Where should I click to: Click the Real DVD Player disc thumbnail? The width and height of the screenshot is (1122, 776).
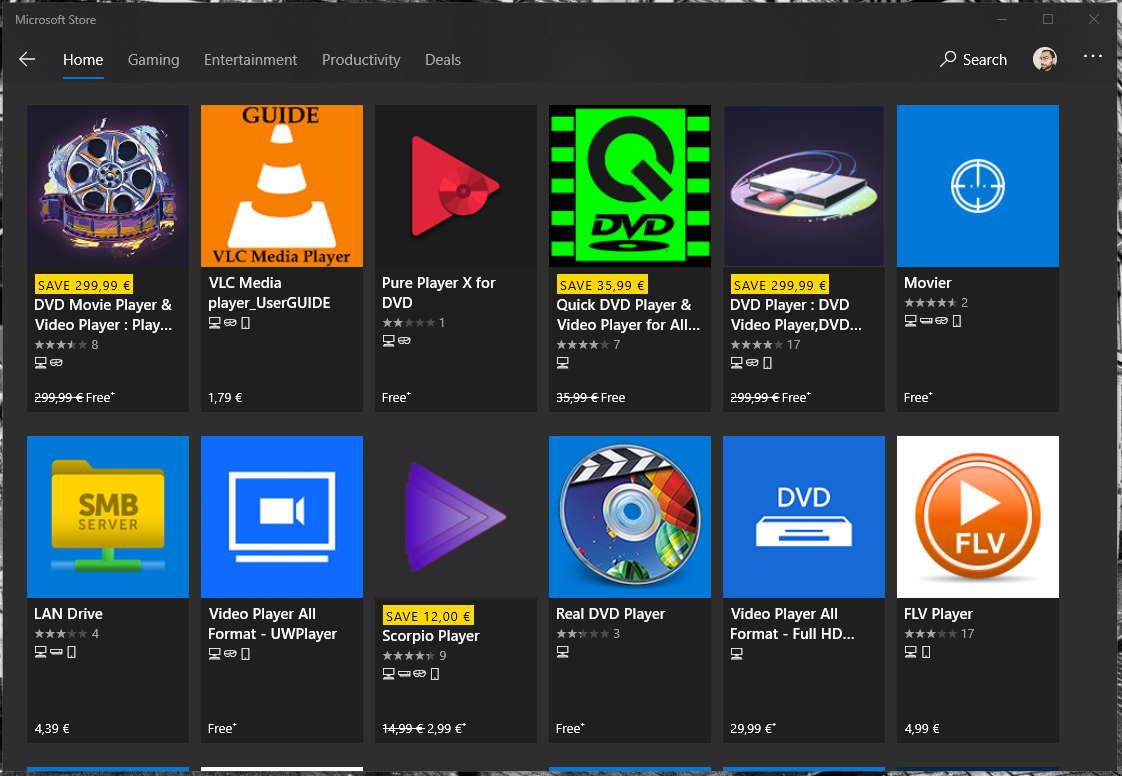(x=629, y=516)
